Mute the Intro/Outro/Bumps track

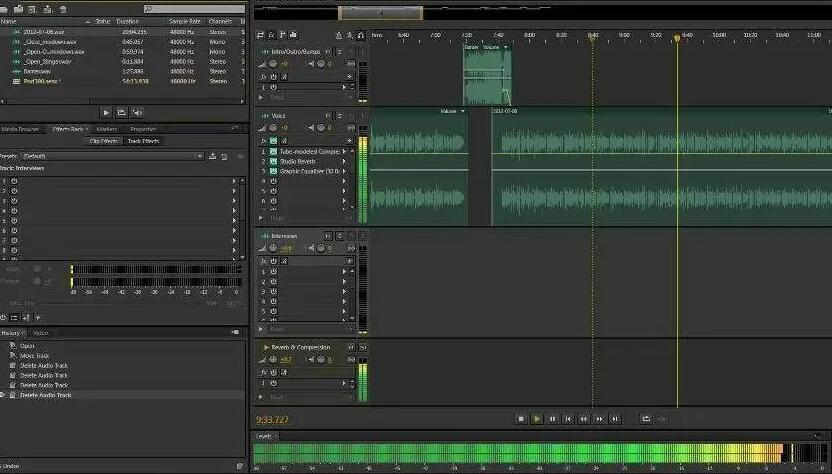(327, 51)
